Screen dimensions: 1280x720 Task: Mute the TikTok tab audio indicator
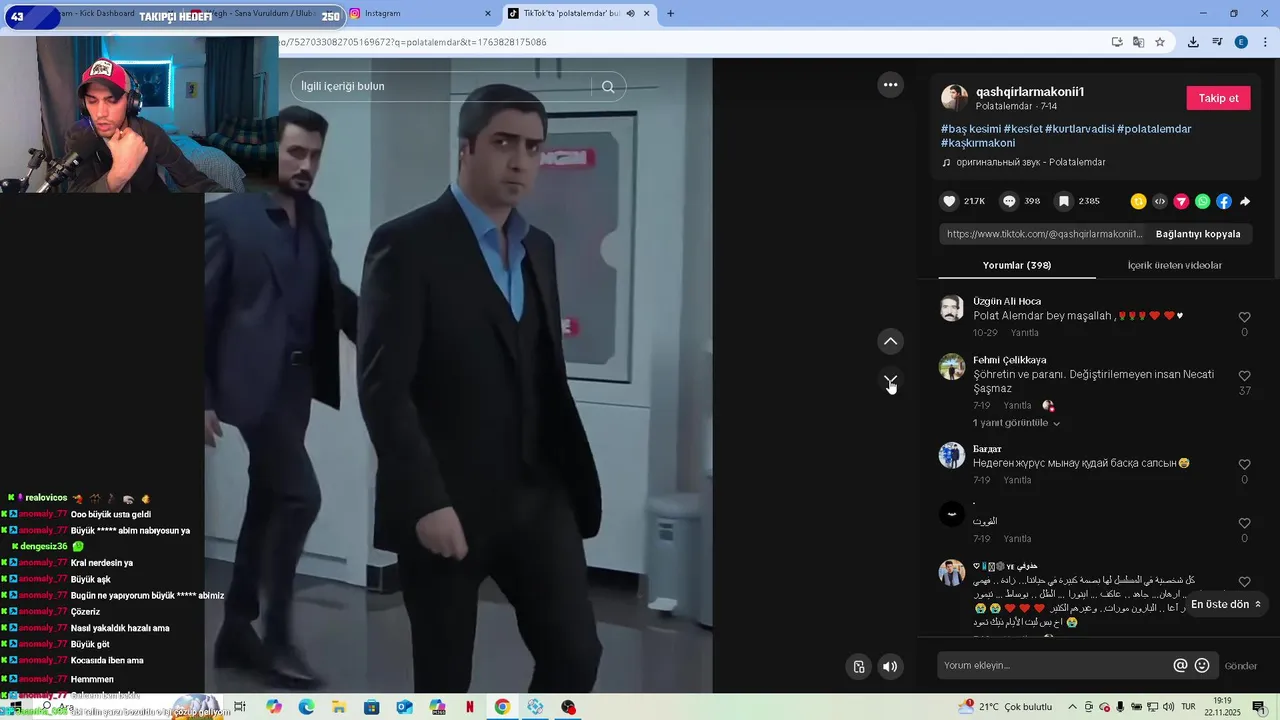coord(630,13)
